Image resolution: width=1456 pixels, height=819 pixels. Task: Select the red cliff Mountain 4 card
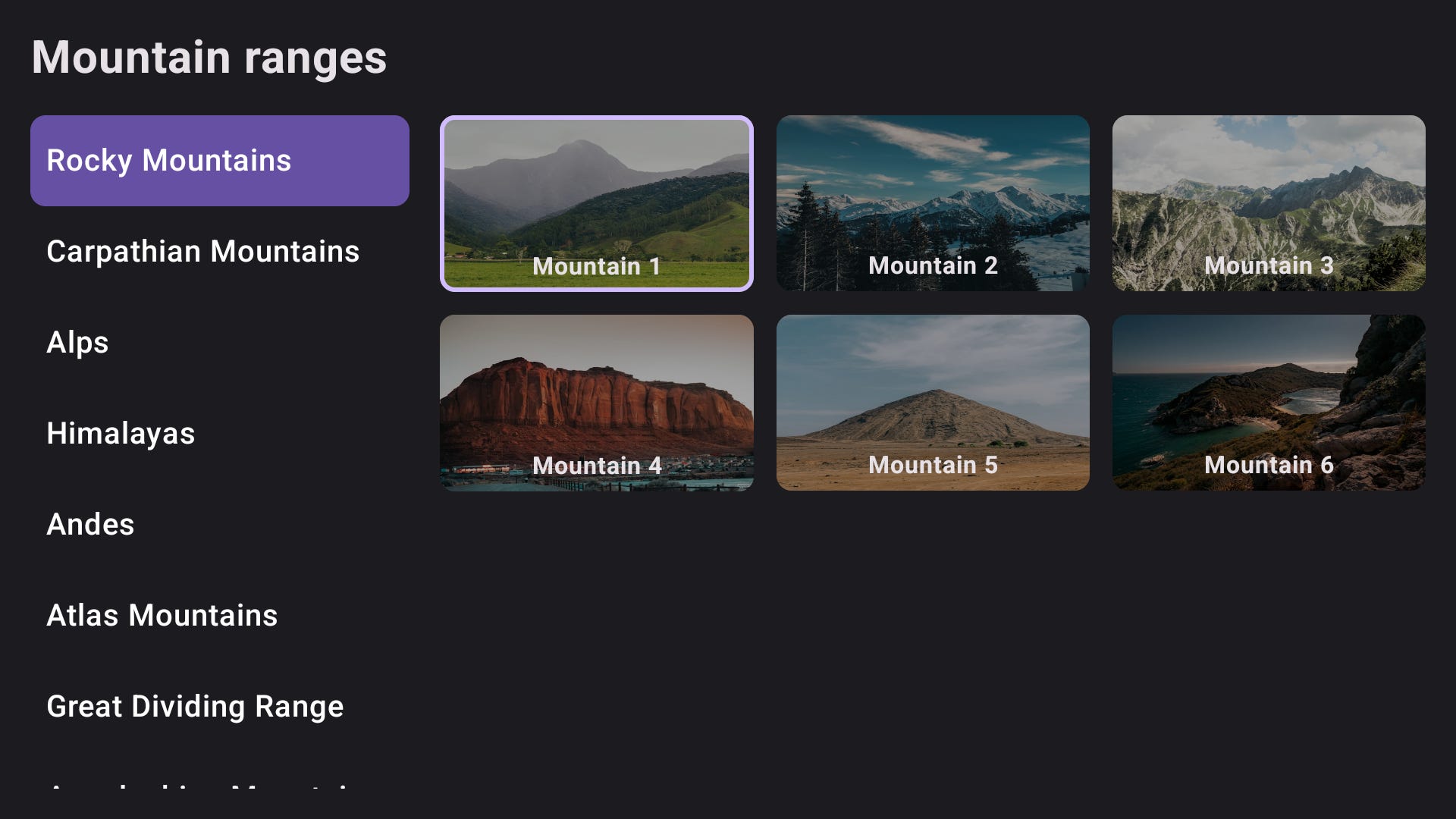pos(597,403)
